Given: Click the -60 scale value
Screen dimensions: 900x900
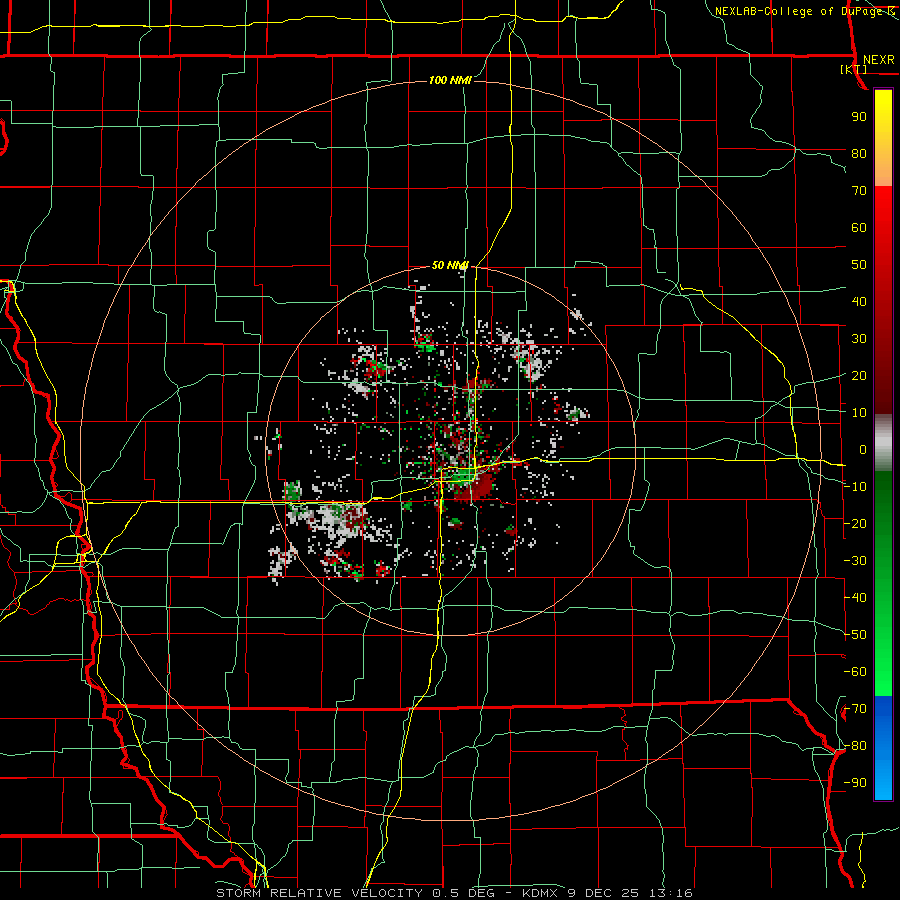Looking at the screenshot, I should click(x=855, y=672).
